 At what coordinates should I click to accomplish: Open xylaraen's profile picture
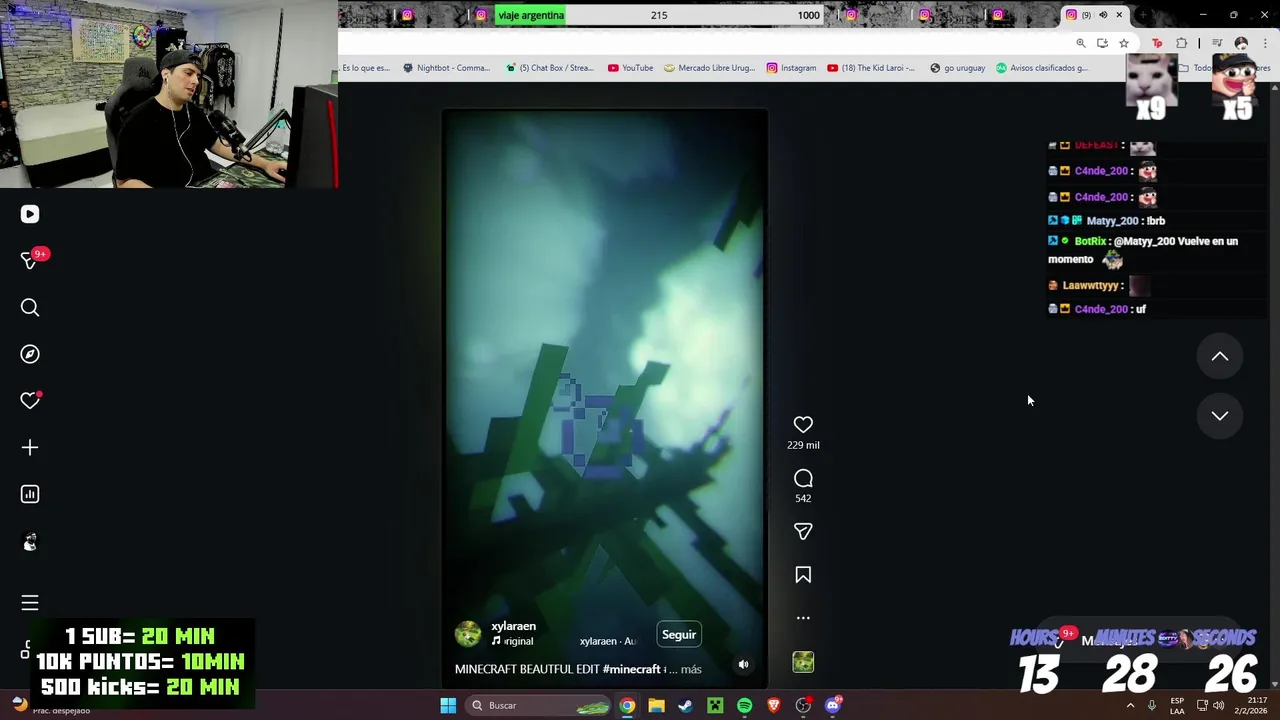468,633
